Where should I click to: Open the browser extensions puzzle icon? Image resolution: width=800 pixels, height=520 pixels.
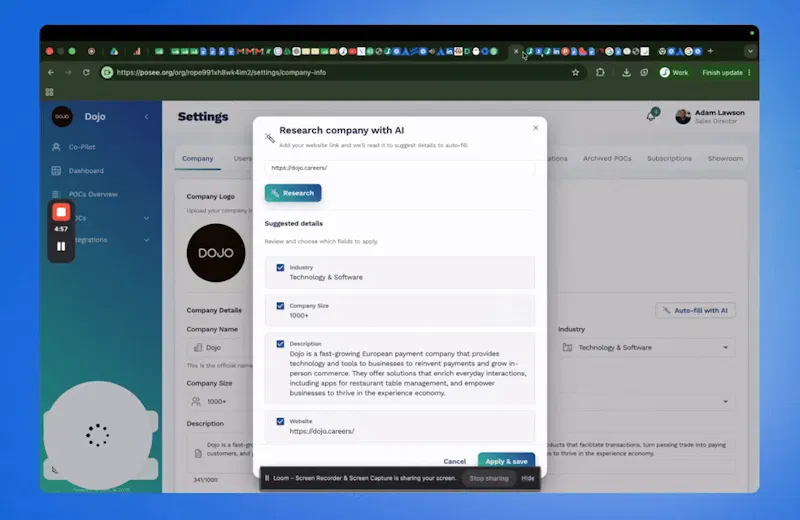coord(600,72)
